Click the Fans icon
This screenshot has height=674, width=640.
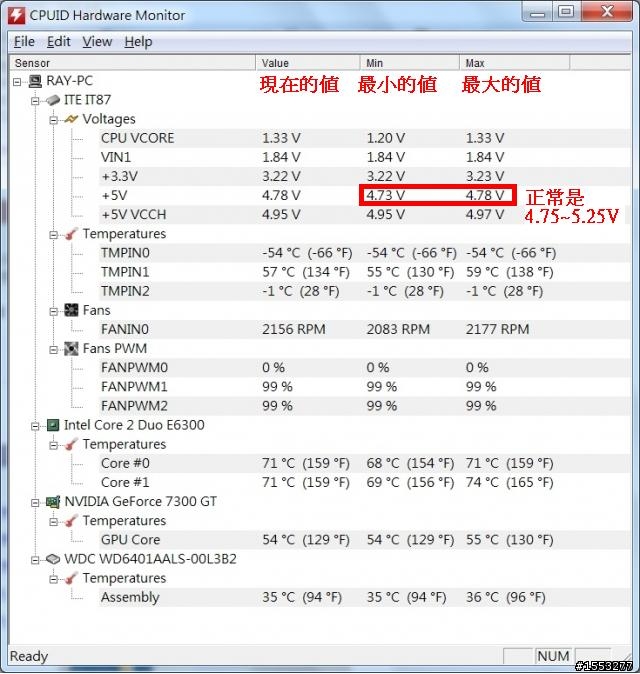pyautogui.click(x=71, y=310)
